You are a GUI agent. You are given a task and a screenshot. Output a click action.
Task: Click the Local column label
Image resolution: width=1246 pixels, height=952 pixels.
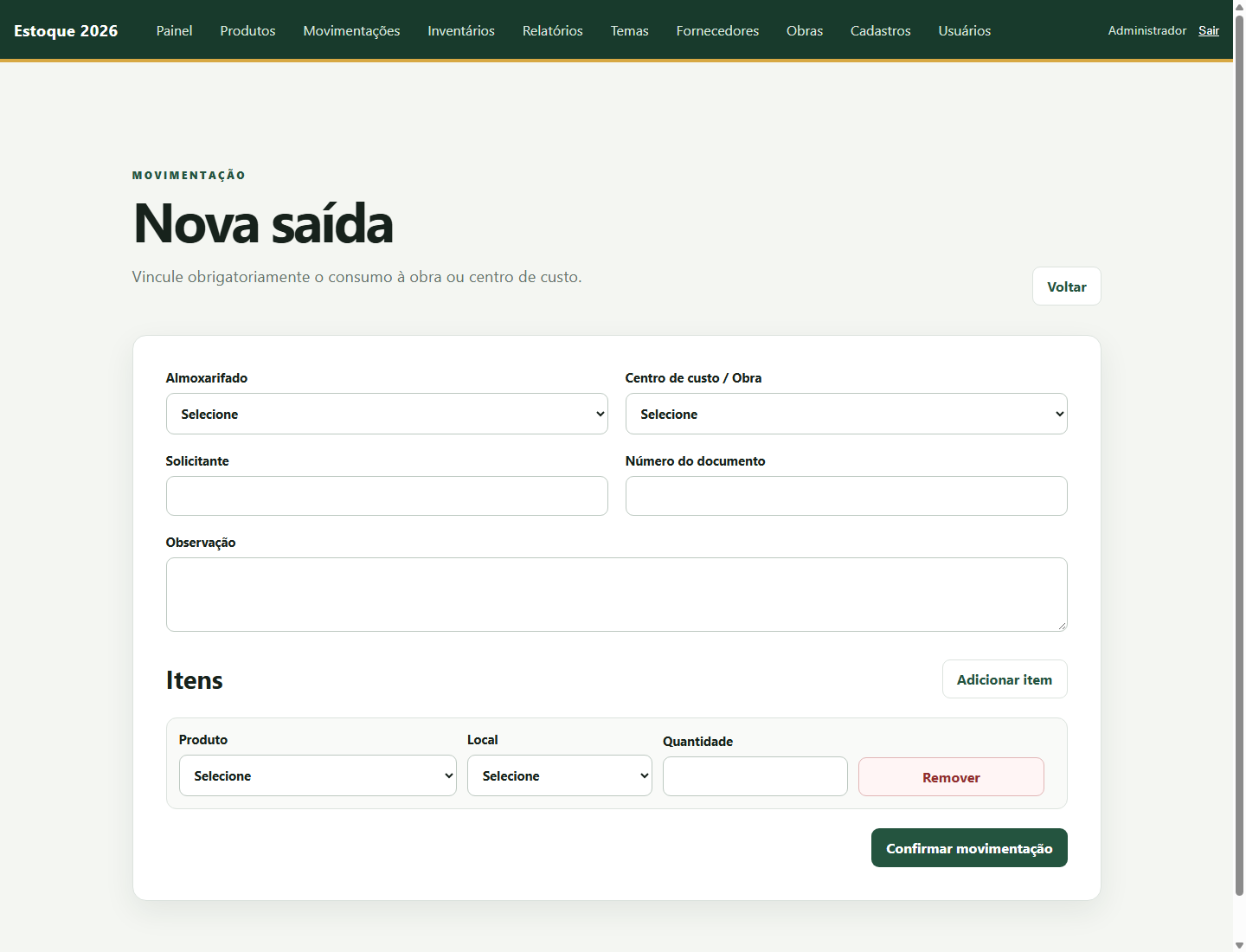click(483, 740)
